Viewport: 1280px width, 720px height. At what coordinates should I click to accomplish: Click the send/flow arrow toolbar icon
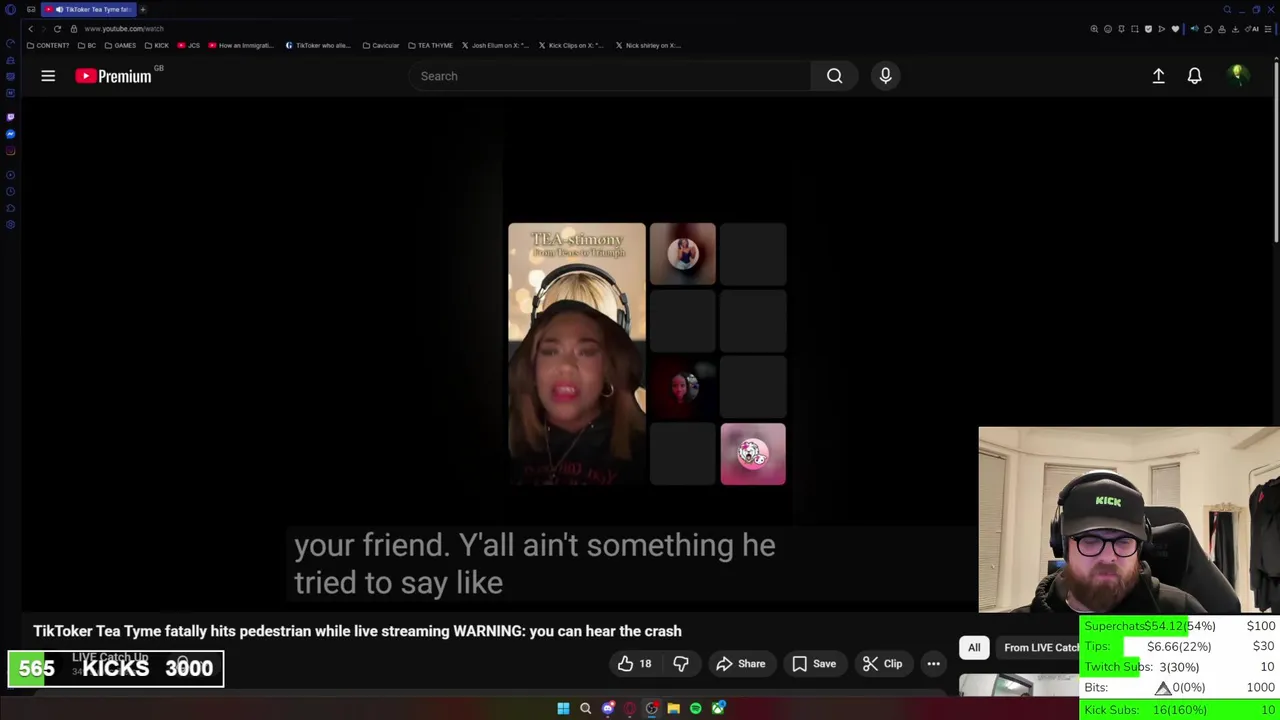pos(1162,29)
